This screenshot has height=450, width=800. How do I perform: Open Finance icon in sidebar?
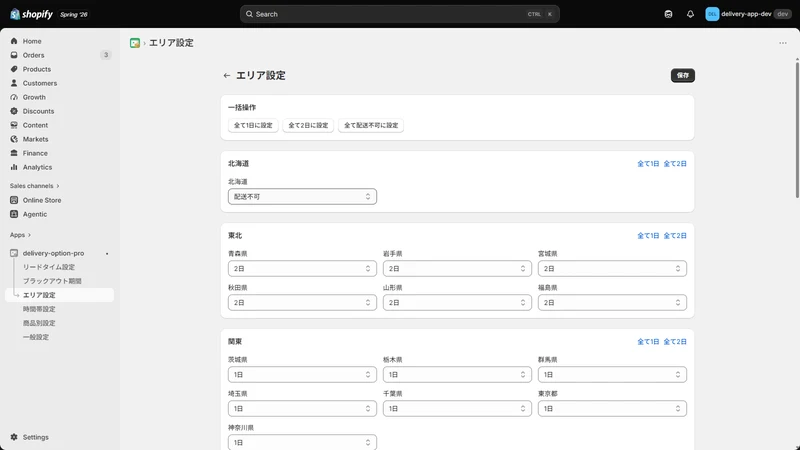tap(14, 153)
